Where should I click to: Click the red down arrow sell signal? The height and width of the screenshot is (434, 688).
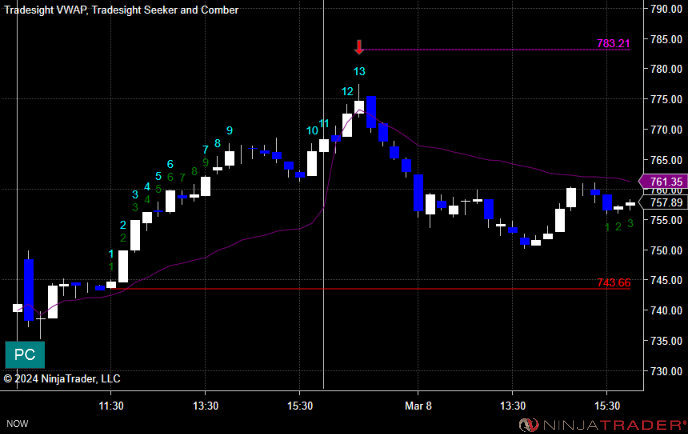(x=359, y=47)
